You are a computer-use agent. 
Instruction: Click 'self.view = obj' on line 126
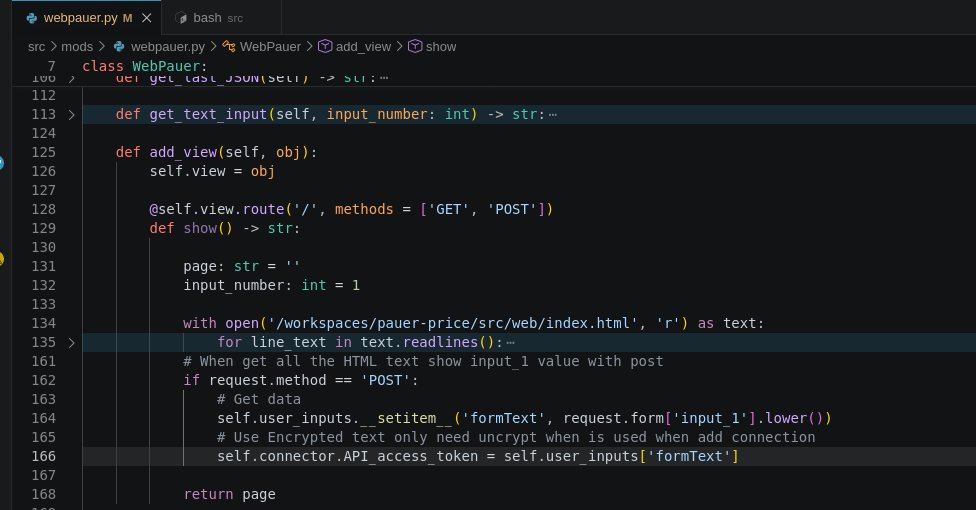click(212, 171)
